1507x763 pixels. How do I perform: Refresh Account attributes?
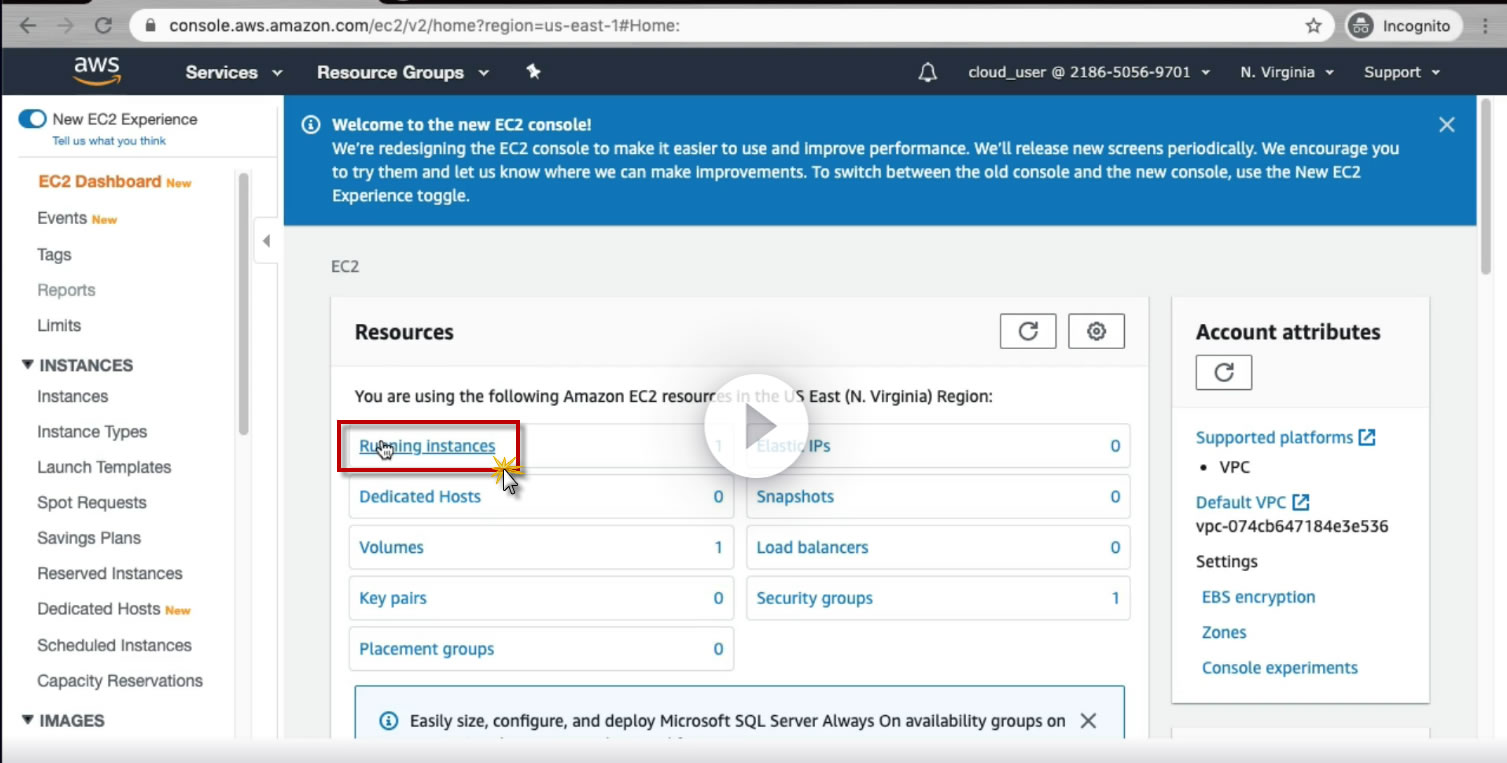[1224, 372]
